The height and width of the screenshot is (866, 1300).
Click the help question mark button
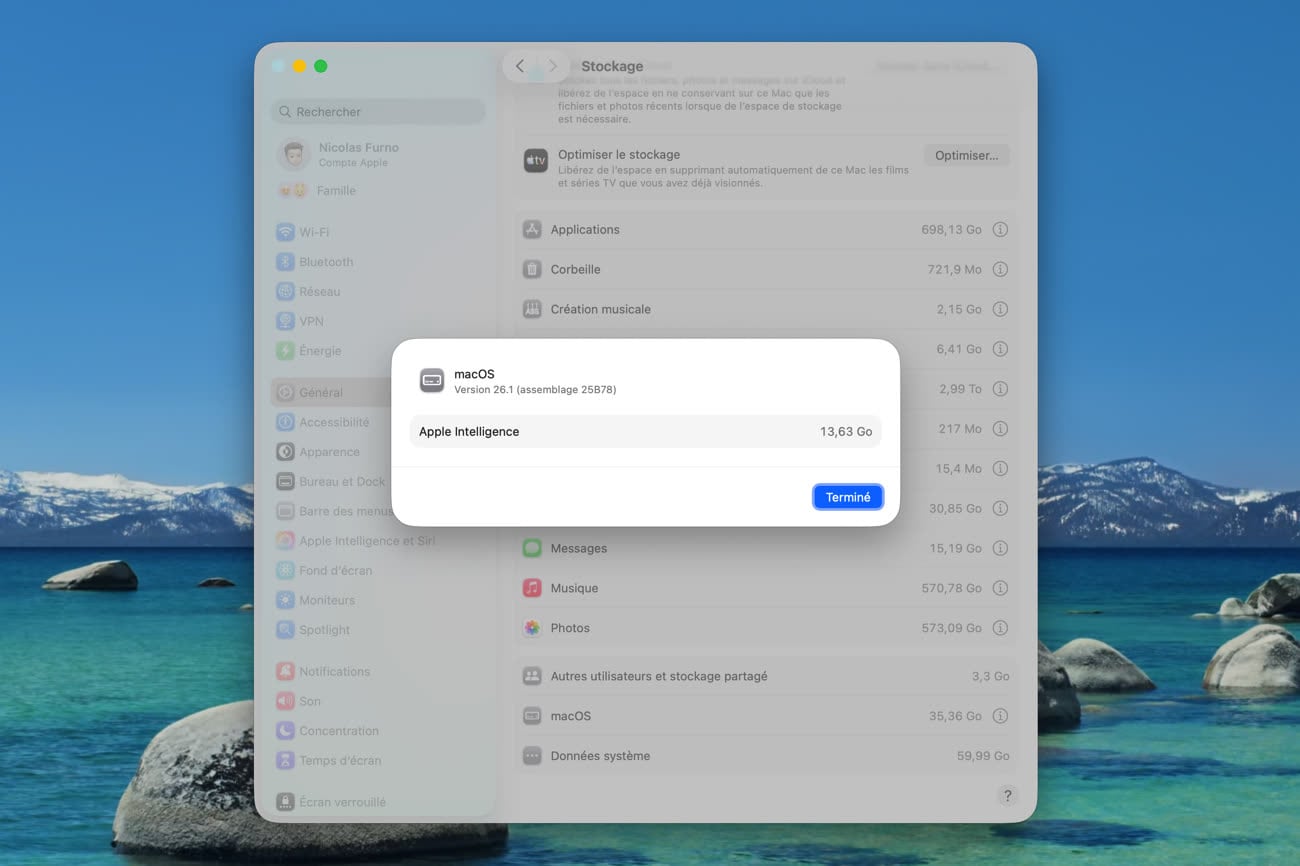pos(1007,796)
